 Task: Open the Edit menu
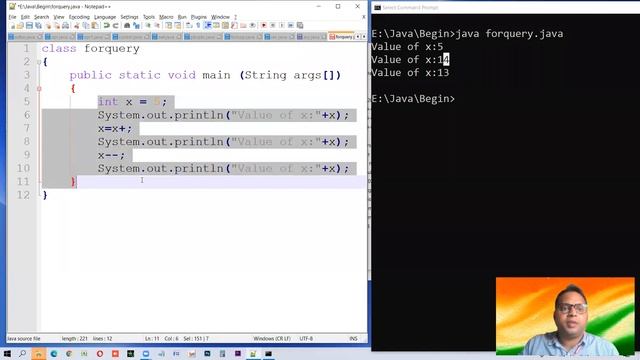click(x=25, y=17)
